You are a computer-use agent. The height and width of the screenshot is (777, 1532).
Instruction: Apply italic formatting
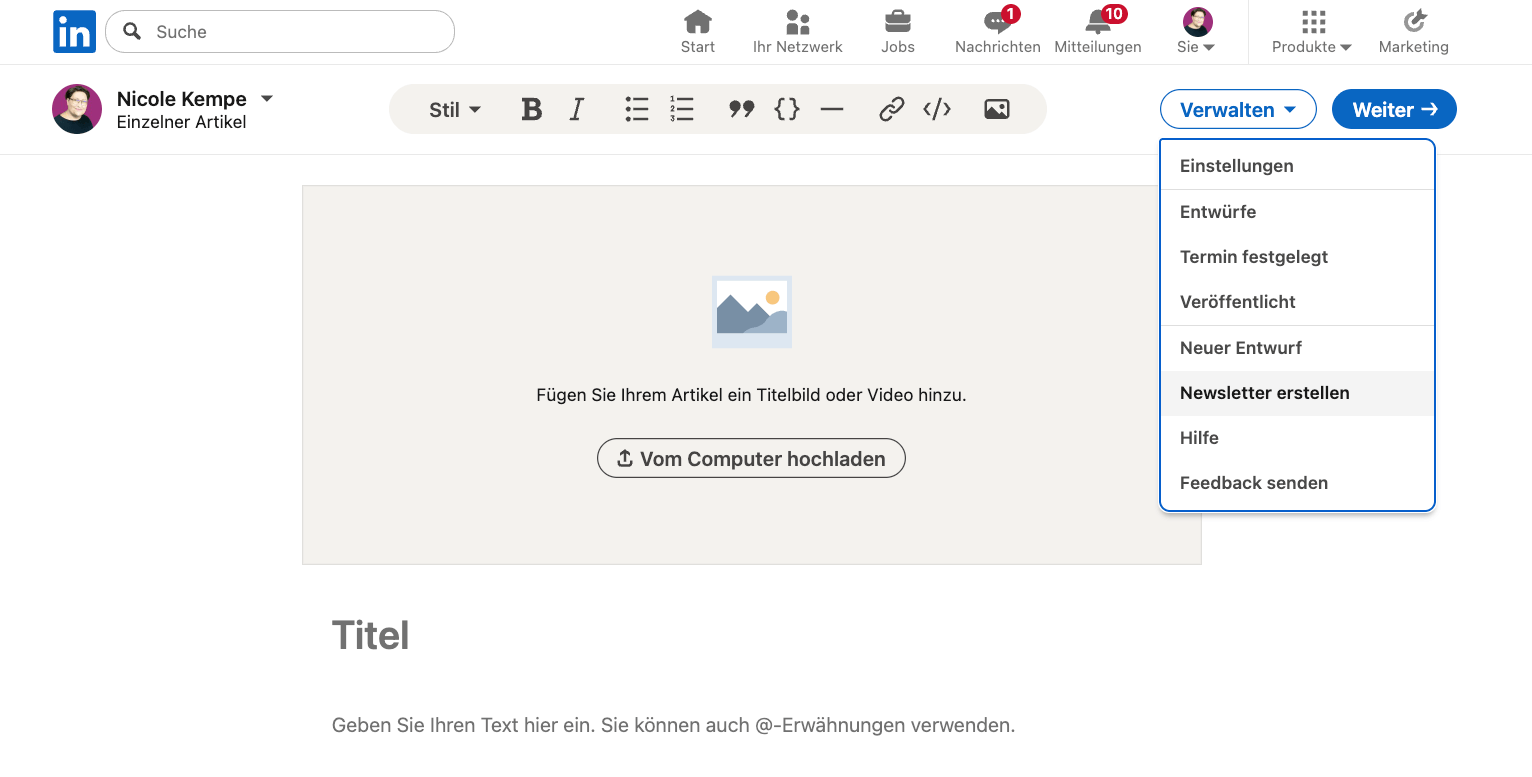click(577, 109)
